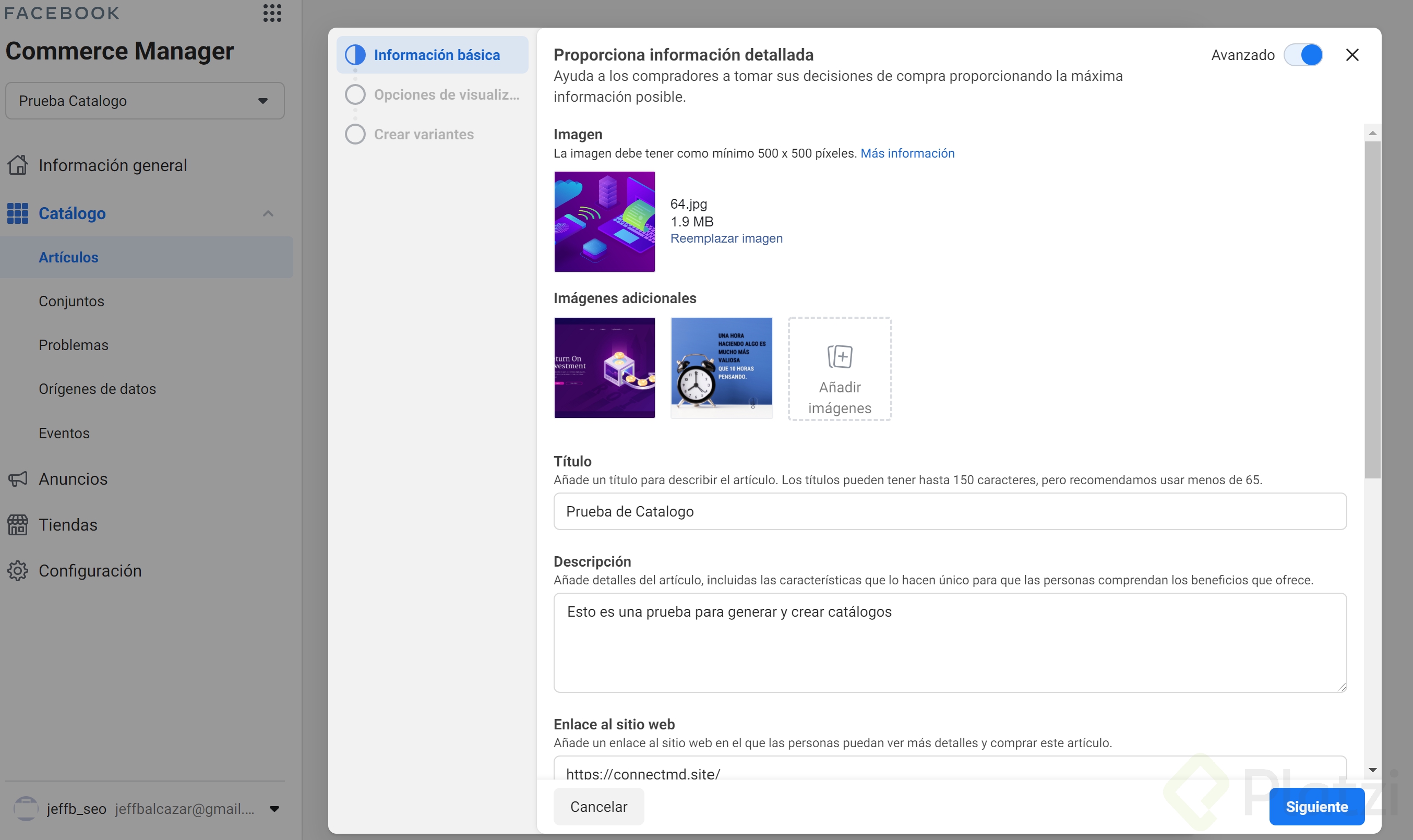The image size is (1413, 840).
Task: Open the Facebook apps grid menu
Action: (272, 13)
